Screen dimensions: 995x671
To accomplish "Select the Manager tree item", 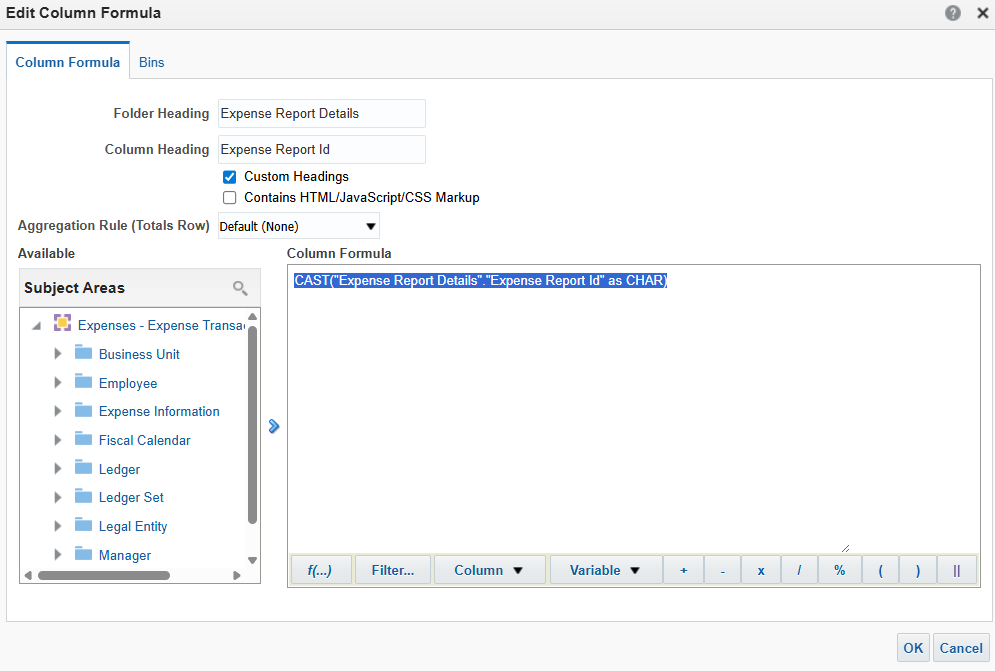I will click(125, 555).
